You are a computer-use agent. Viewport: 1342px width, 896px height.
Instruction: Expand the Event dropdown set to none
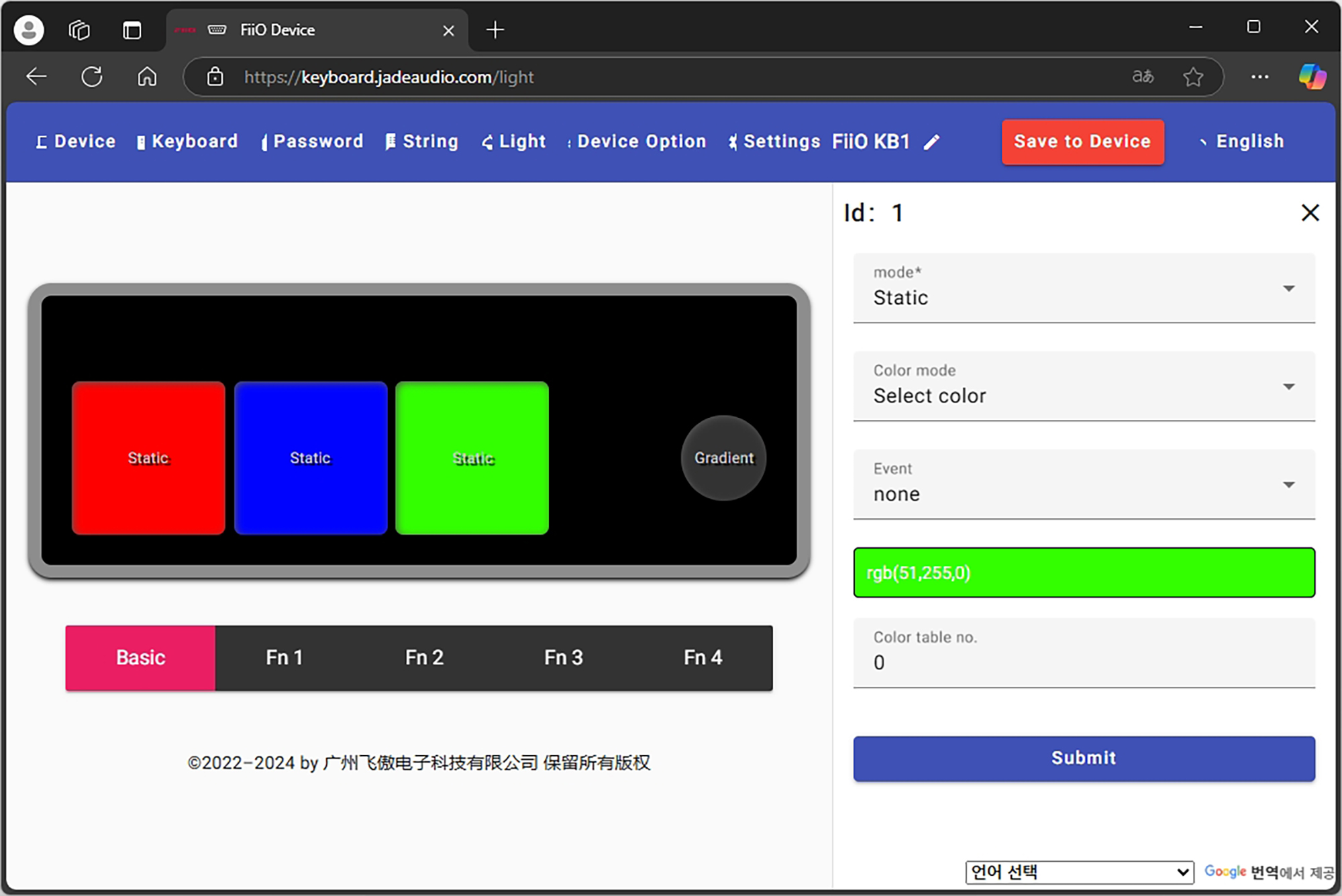coord(1083,484)
